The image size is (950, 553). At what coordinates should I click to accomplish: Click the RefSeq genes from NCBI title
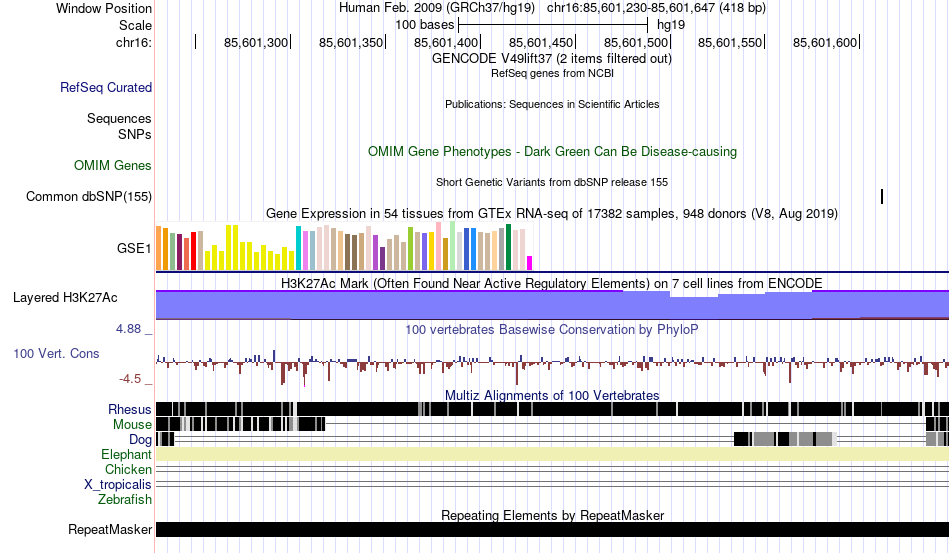[552, 73]
